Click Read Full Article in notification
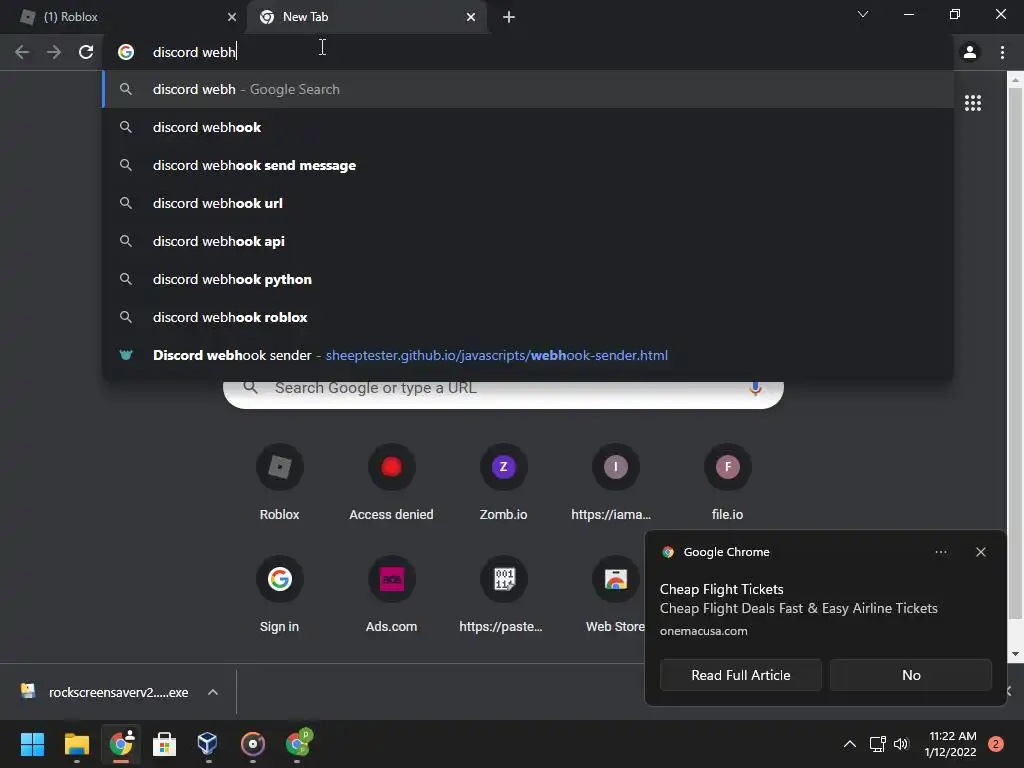Viewport: 1024px width, 768px height. pyautogui.click(x=741, y=675)
